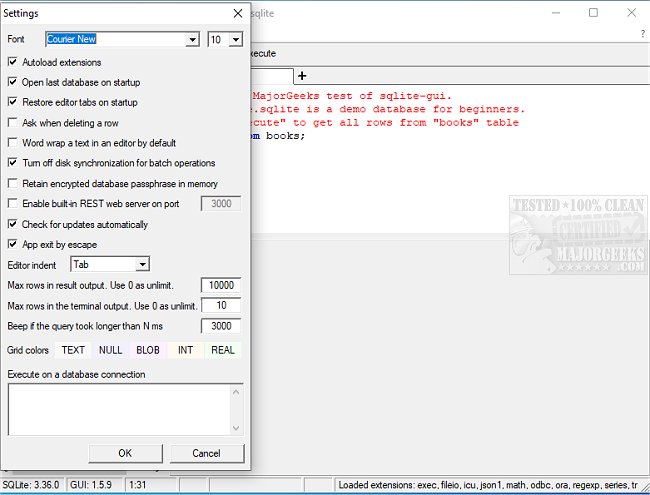Open the font size dropdown

[x=236, y=40]
